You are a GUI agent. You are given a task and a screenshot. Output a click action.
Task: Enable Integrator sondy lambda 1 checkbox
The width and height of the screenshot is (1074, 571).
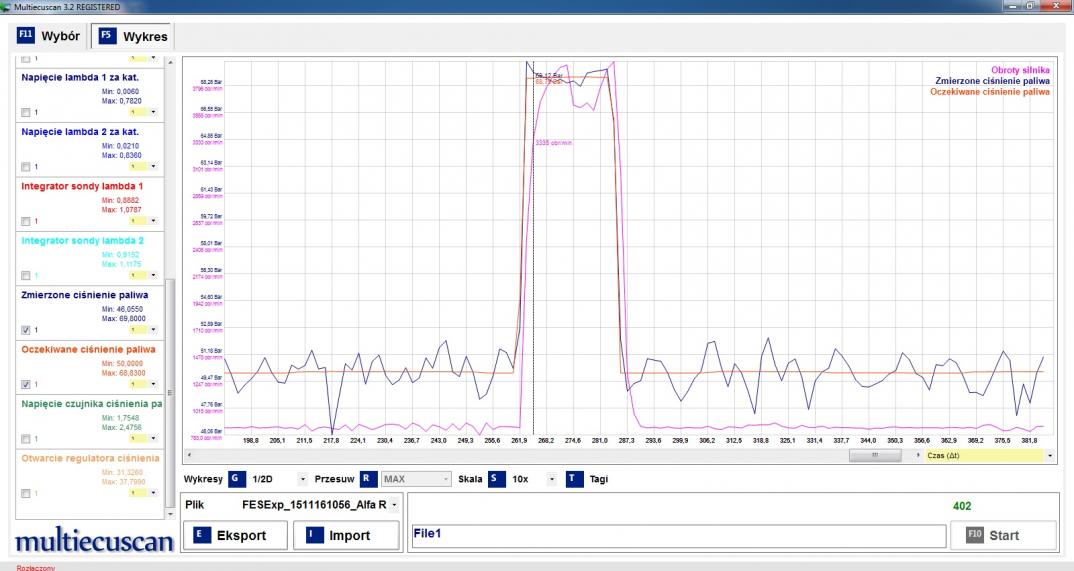26,220
